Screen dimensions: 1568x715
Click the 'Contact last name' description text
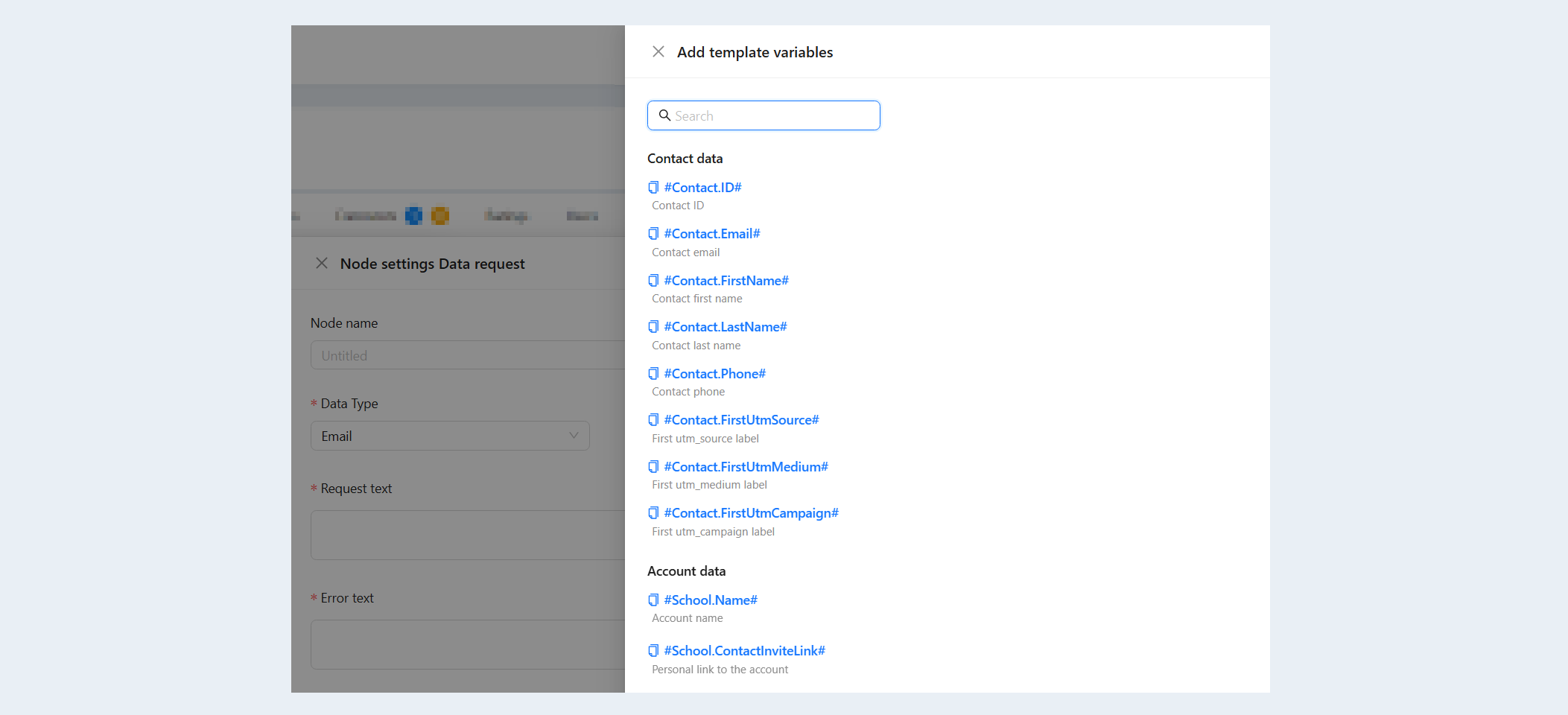(x=696, y=346)
